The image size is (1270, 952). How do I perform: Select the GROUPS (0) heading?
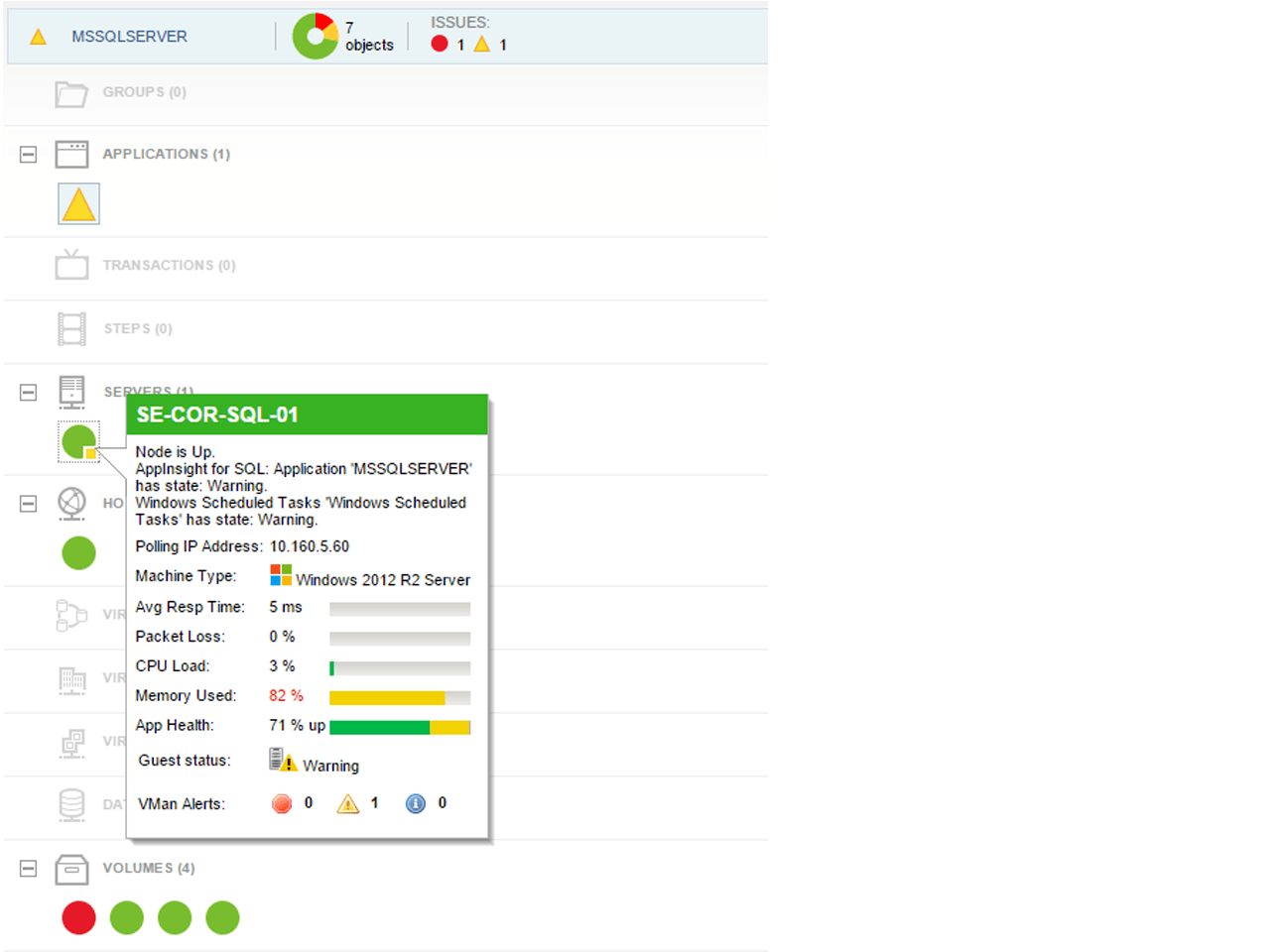pos(145,92)
